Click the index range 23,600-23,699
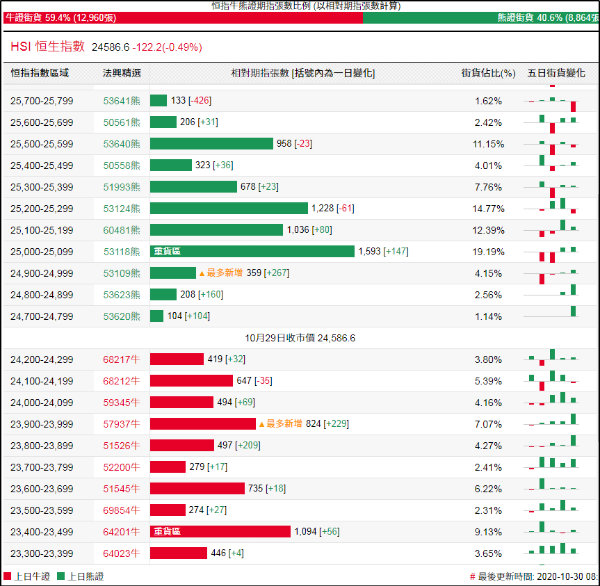The height and width of the screenshot is (586, 600). click(x=42, y=489)
